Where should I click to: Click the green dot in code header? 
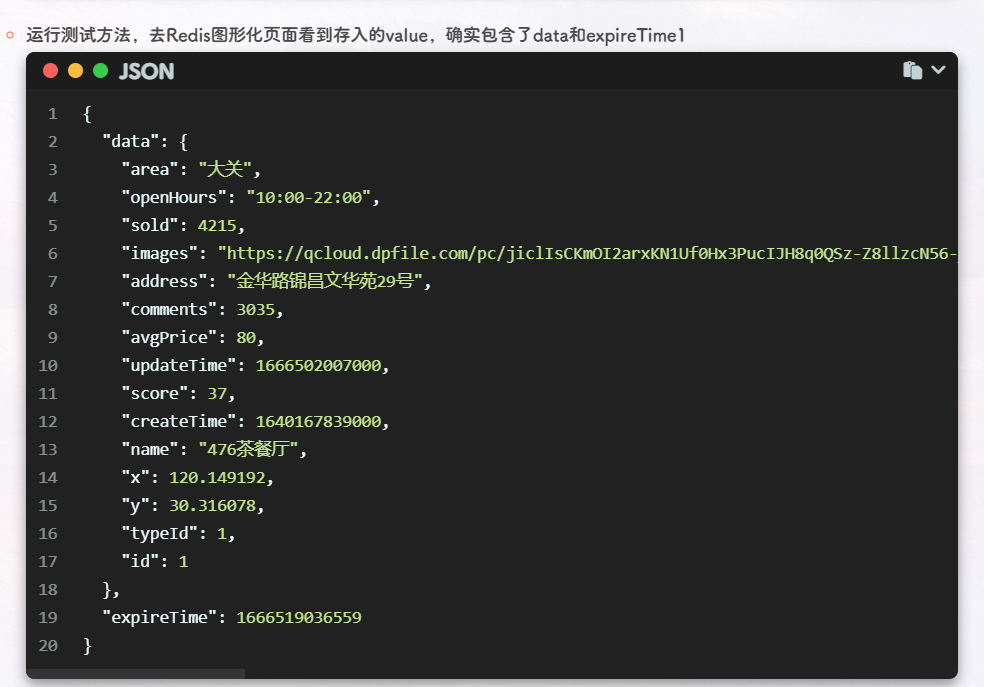tap(100, 71)
